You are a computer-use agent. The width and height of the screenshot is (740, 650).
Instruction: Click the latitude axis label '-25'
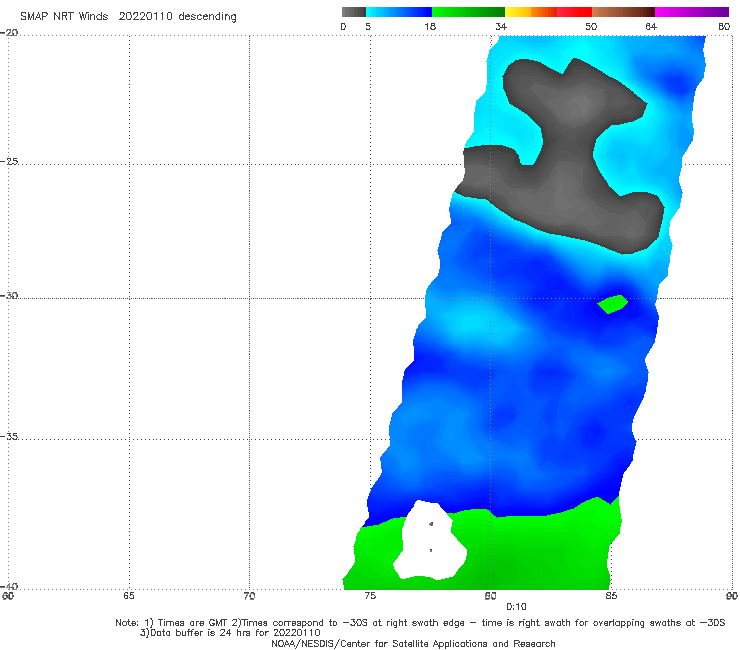pyautogui.click(x=9, y=161)
